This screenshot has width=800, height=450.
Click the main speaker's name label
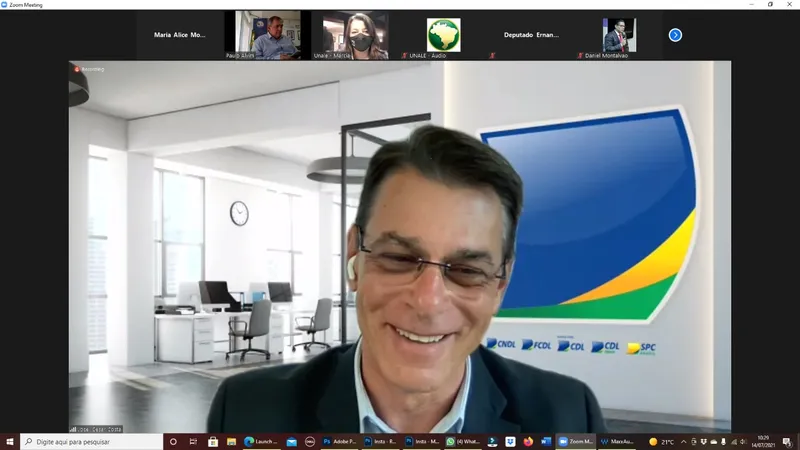click(96, 430)
